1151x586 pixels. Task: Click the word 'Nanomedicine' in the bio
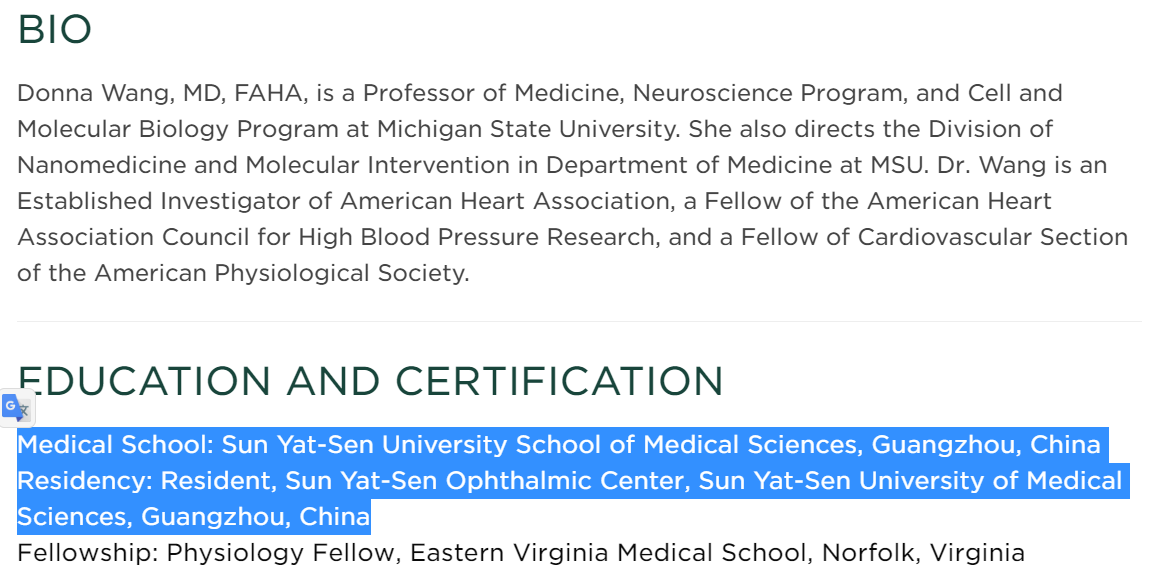pyautogui.click(x=101, y=165)
